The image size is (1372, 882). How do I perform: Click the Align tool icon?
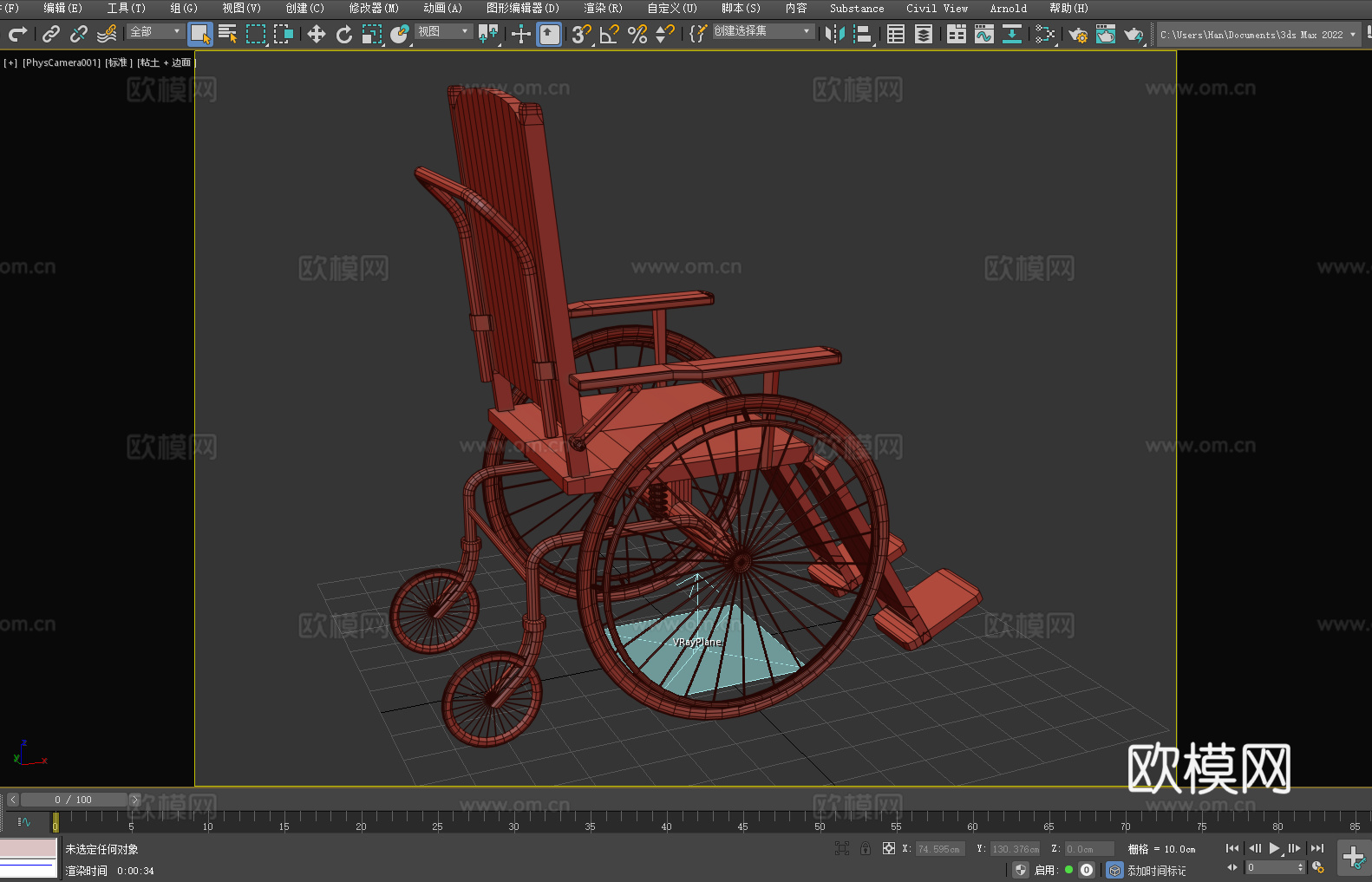[863, 34]
